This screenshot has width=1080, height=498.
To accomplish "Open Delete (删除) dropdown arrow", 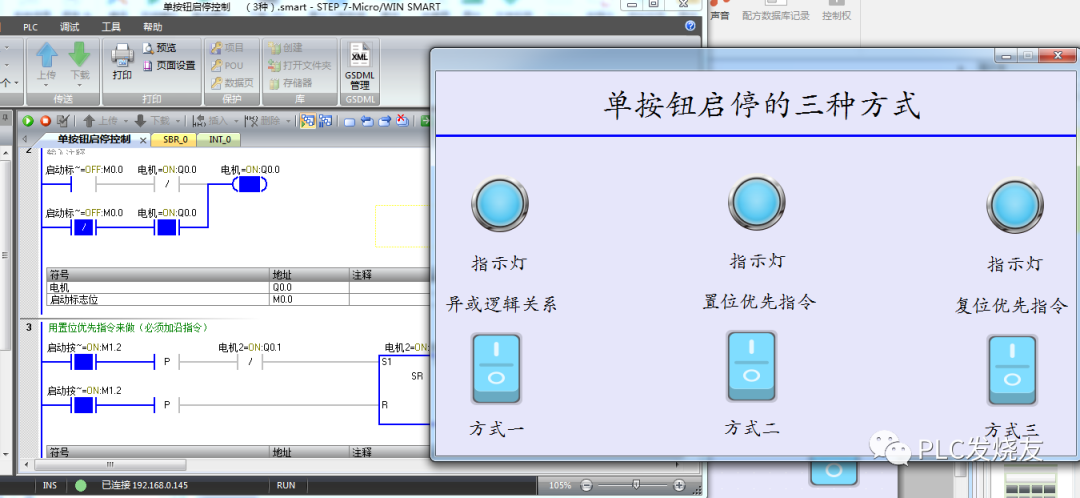I will point(286,121).
